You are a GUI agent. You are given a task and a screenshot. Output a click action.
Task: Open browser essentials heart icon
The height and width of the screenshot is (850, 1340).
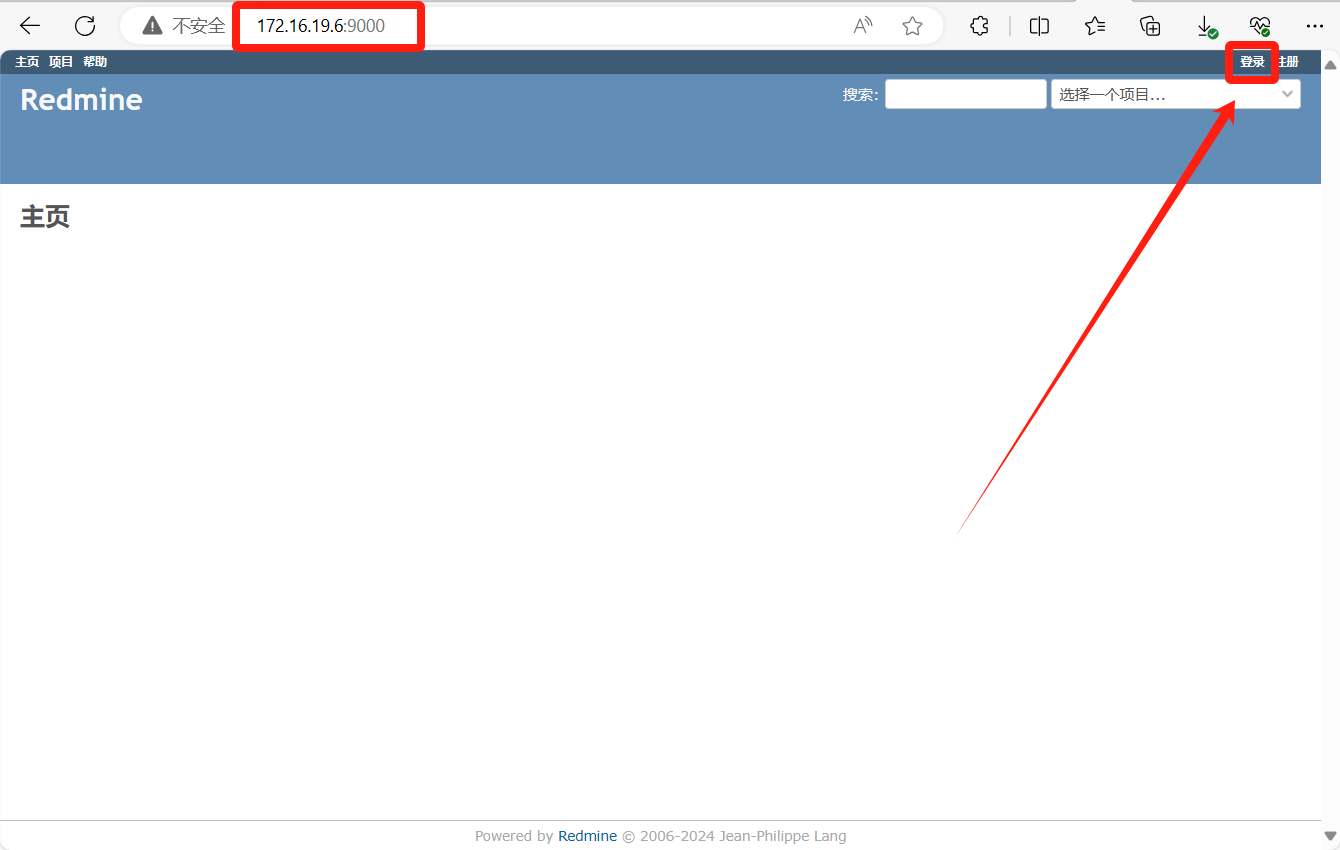click(x=1260, y=26)
